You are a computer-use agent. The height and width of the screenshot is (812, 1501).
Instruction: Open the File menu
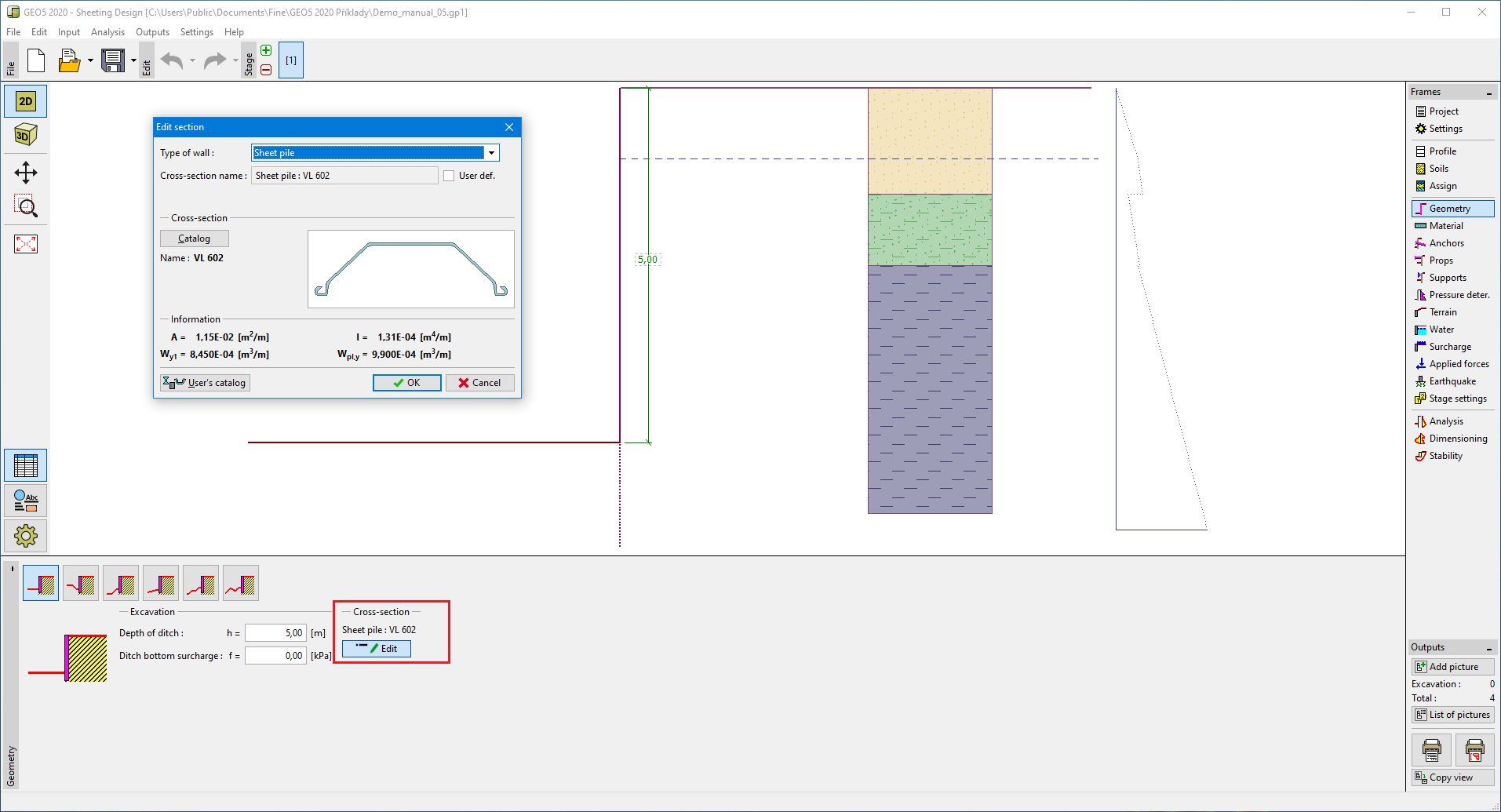pyautogui.click(x=13, y=32)
